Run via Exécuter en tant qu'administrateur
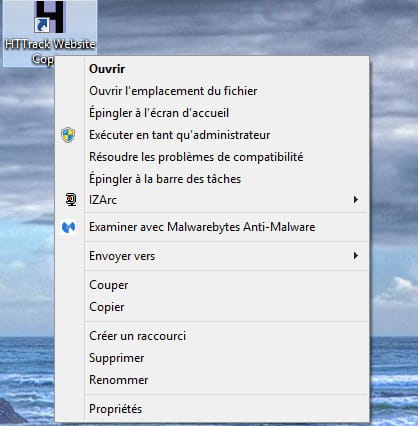 pyautogui.click(x=179, y=135)
